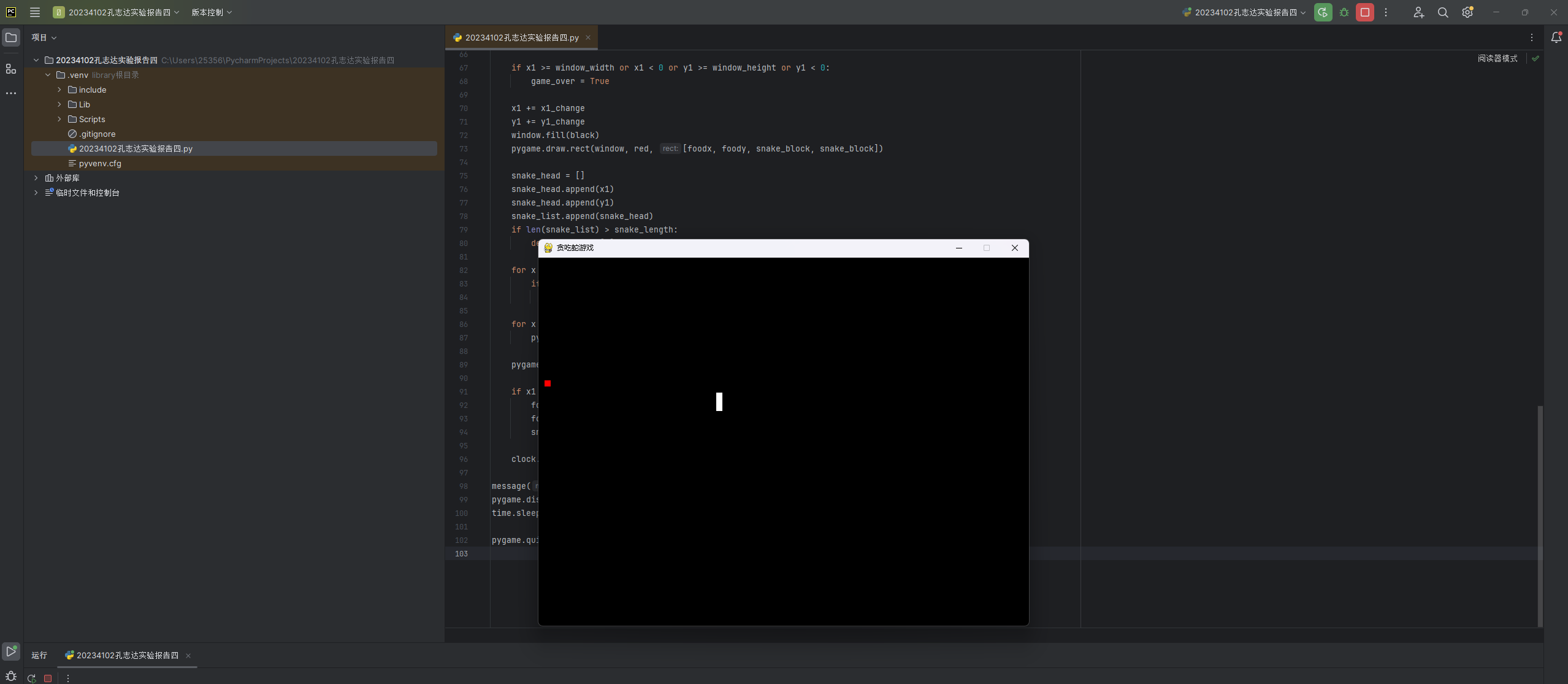Expand the include folder
Image resolution: width=1568 pixels, height=684 pixels.
click(59, 90)
